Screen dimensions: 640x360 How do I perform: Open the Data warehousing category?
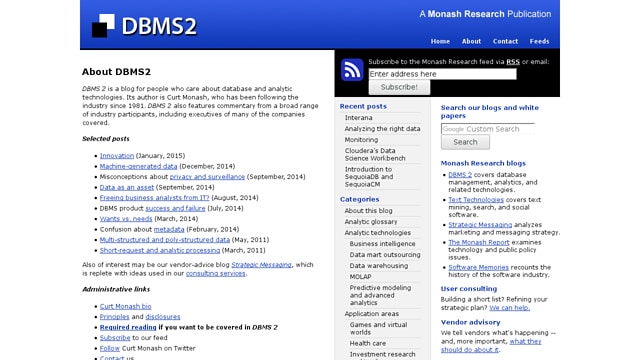[379, 266]
